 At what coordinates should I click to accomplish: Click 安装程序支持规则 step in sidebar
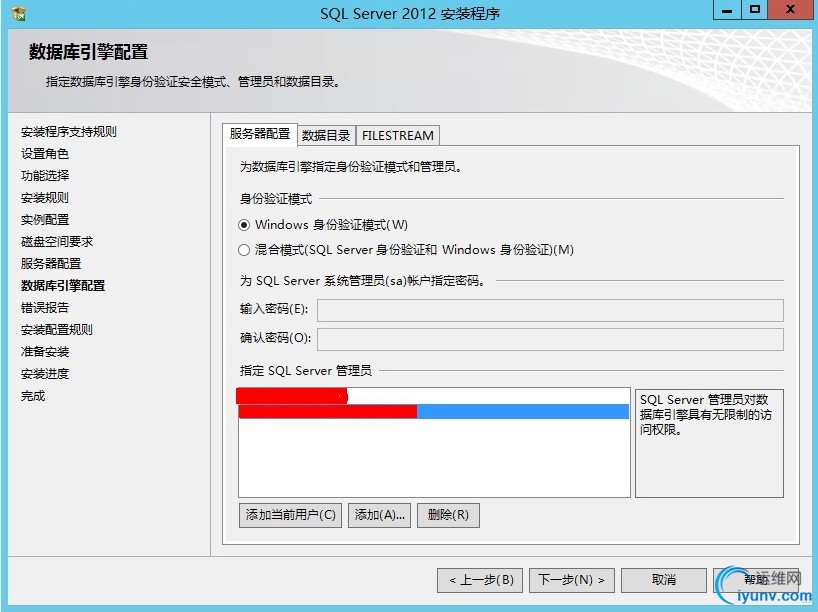[x=69, y=132]
